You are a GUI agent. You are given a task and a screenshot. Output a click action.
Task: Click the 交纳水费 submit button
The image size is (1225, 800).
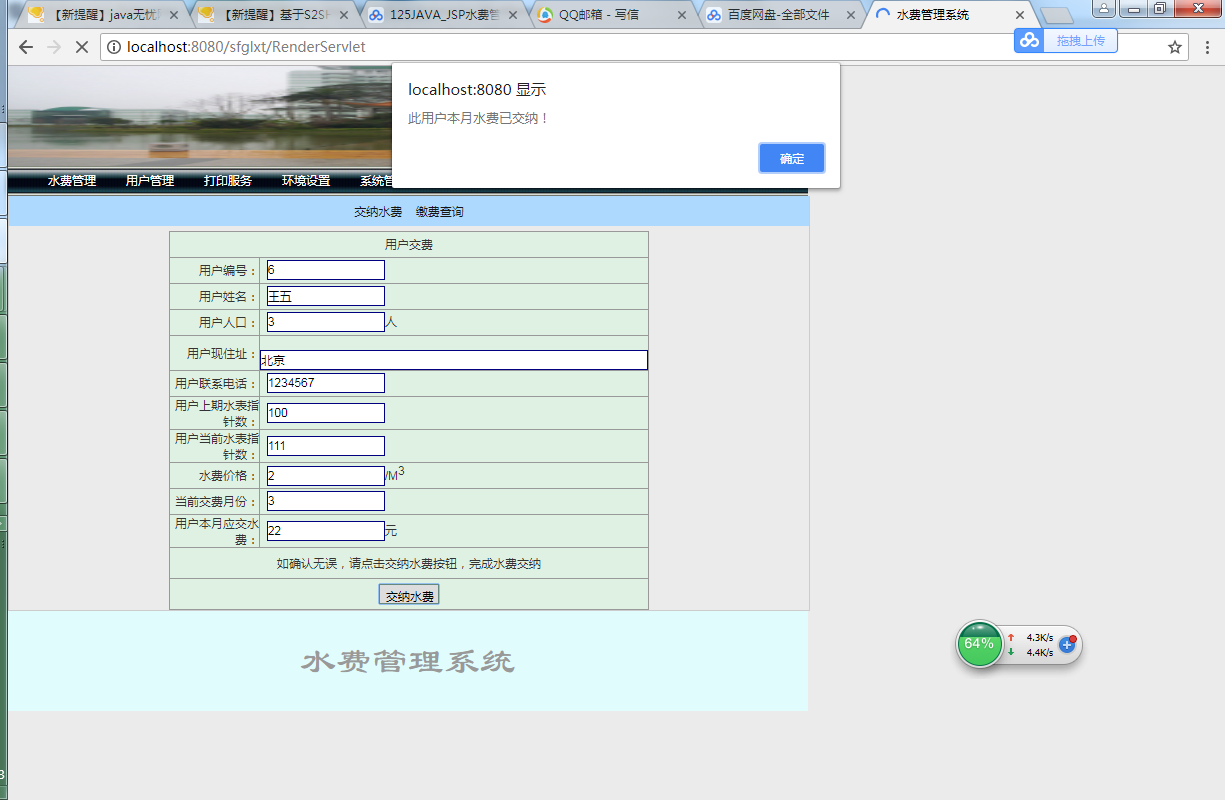click(x=409, y=595)
